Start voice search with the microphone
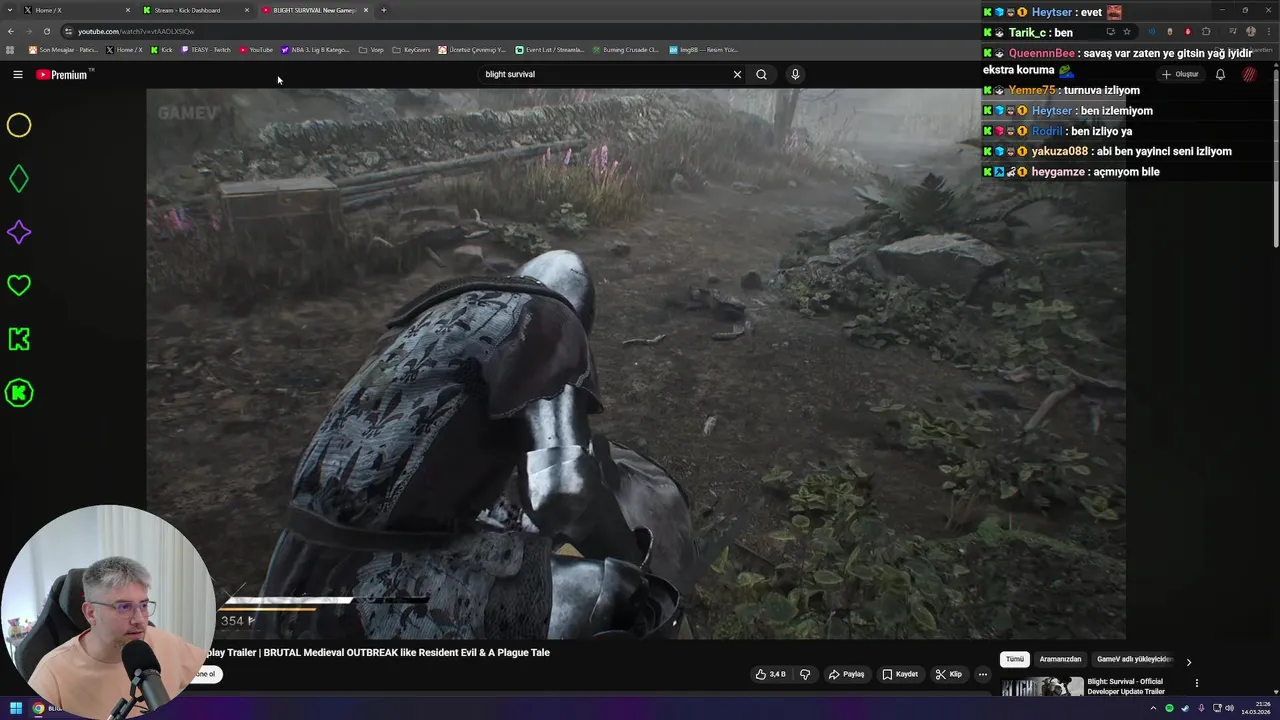This screenshot has width=1280, height=720. pos(795,74)
